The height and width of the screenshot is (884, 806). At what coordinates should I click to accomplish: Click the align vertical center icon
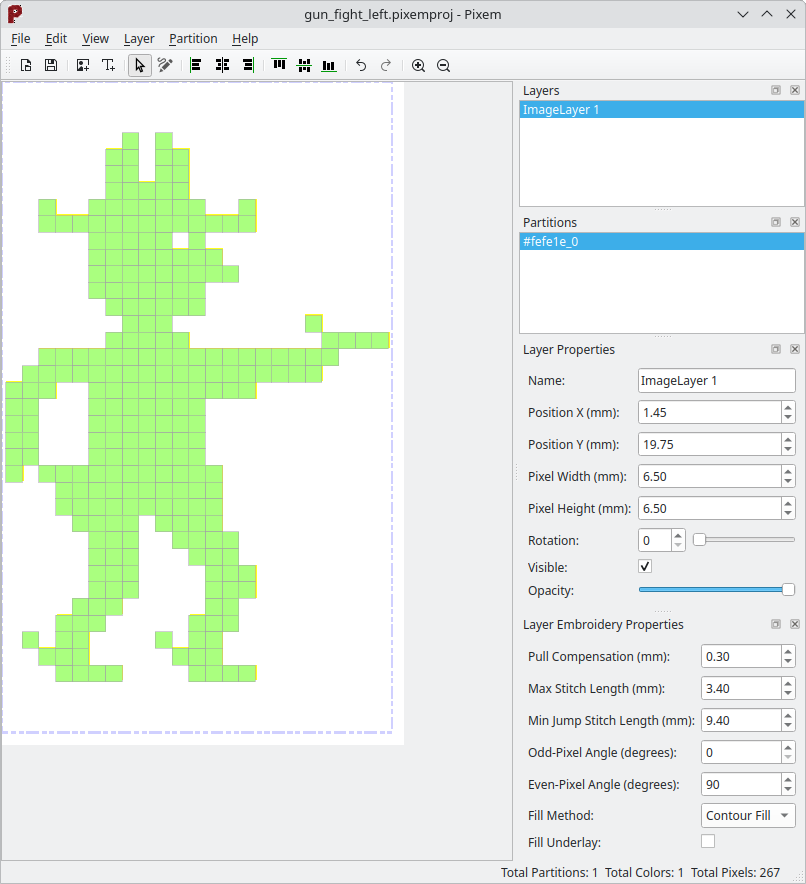304,65
